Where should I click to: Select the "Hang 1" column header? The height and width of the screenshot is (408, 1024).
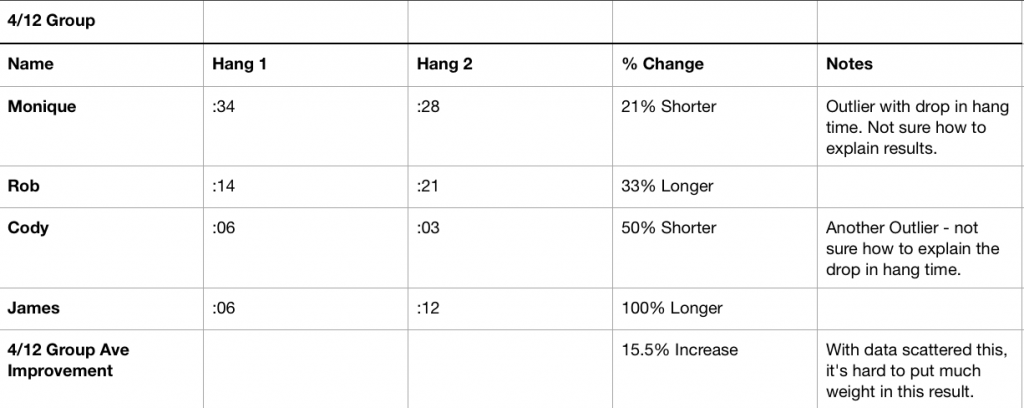pos(239,64)
